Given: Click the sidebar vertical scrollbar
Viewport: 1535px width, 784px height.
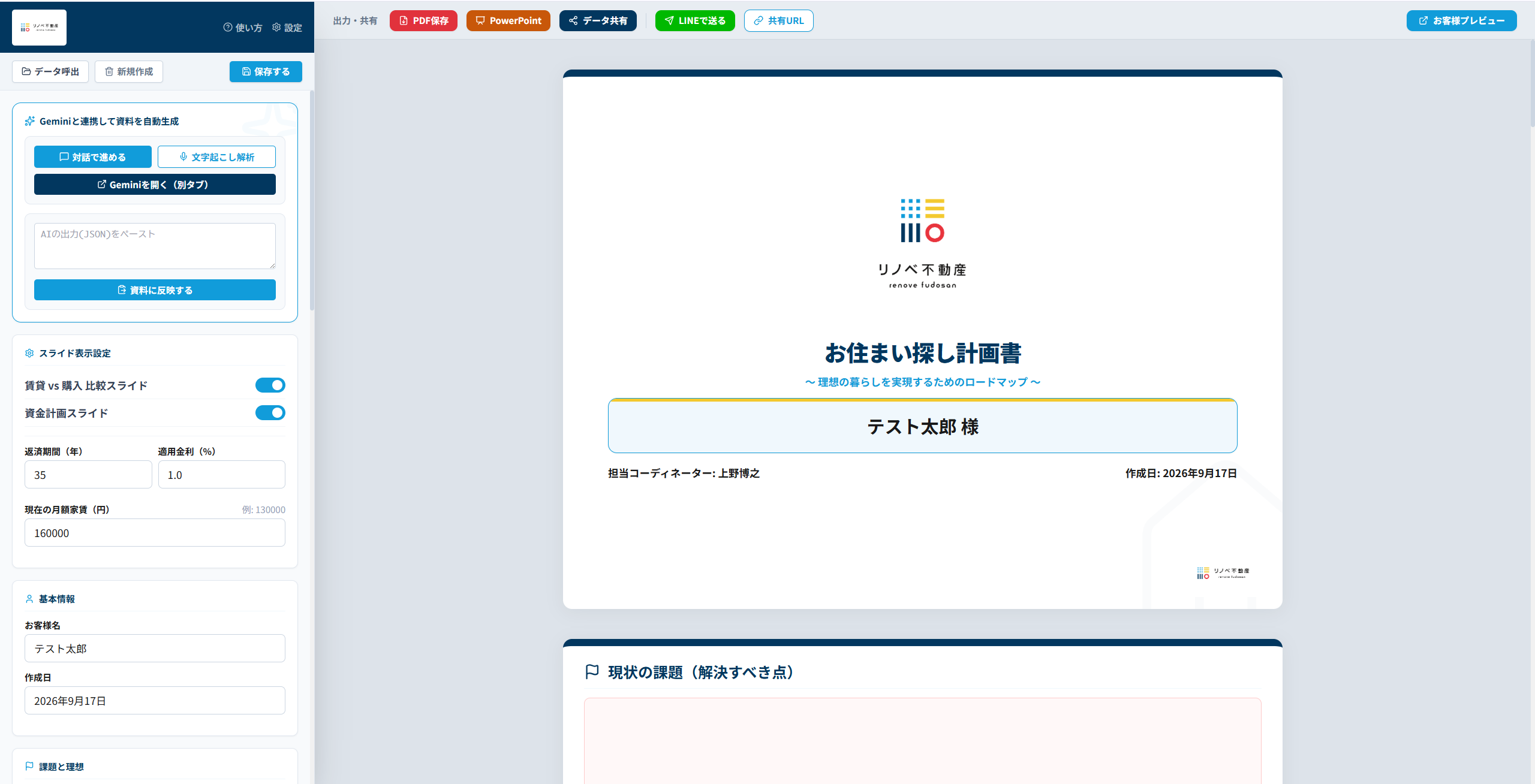Looking at the screenshot, I should (x=312, y=201).
